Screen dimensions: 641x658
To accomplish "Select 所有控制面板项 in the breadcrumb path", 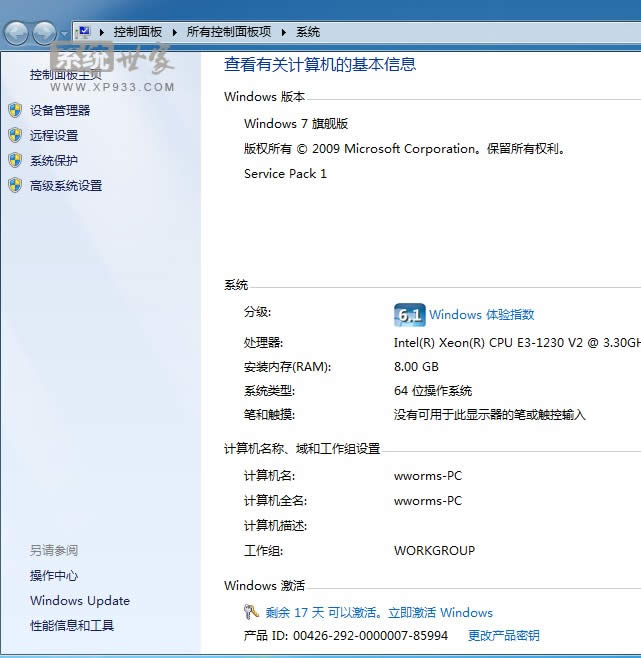I will click(228, 32).
